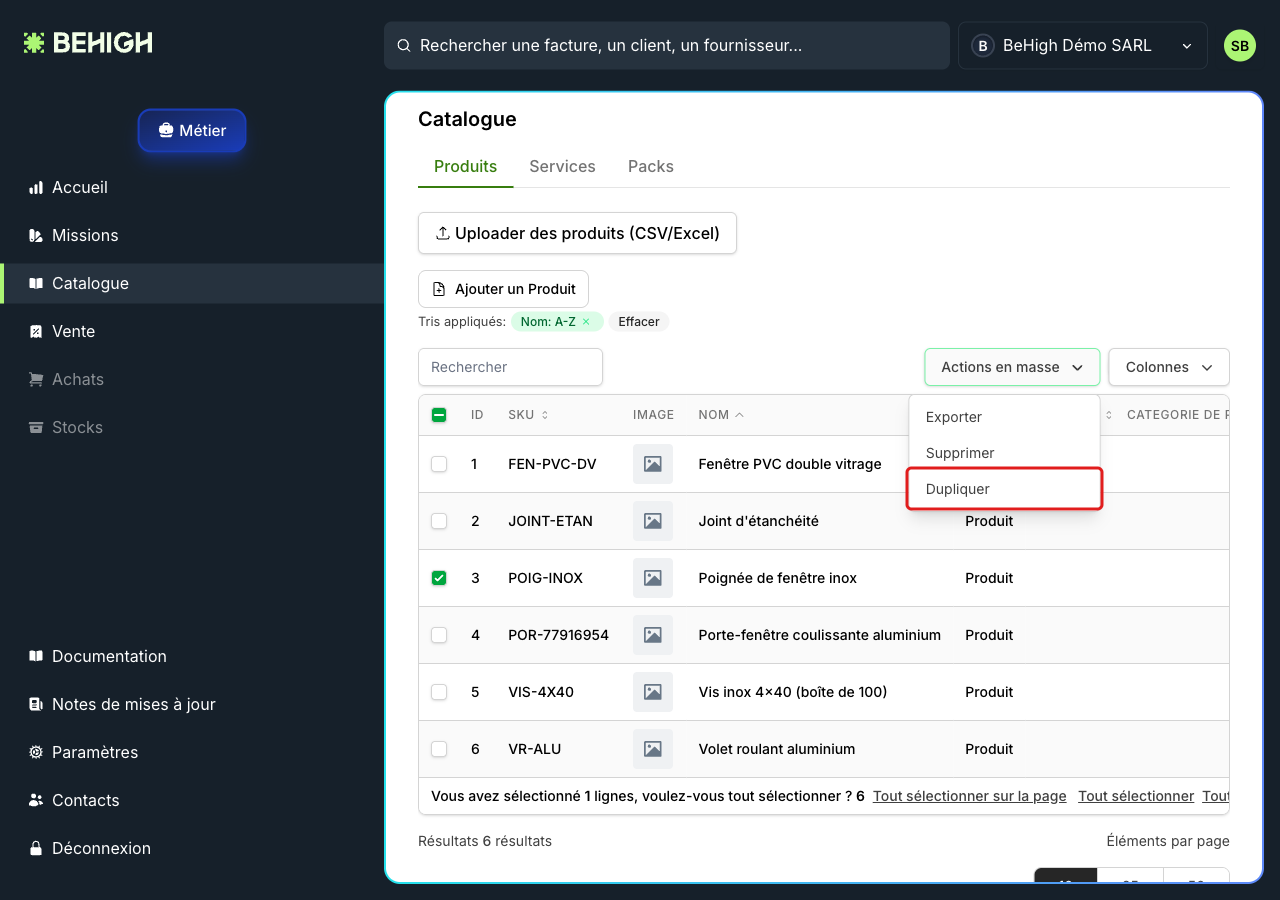The height and width of the screenshot is (900, 1280).
Task: Select the POR-77916954 row checkbox
Action: point(439,635)
